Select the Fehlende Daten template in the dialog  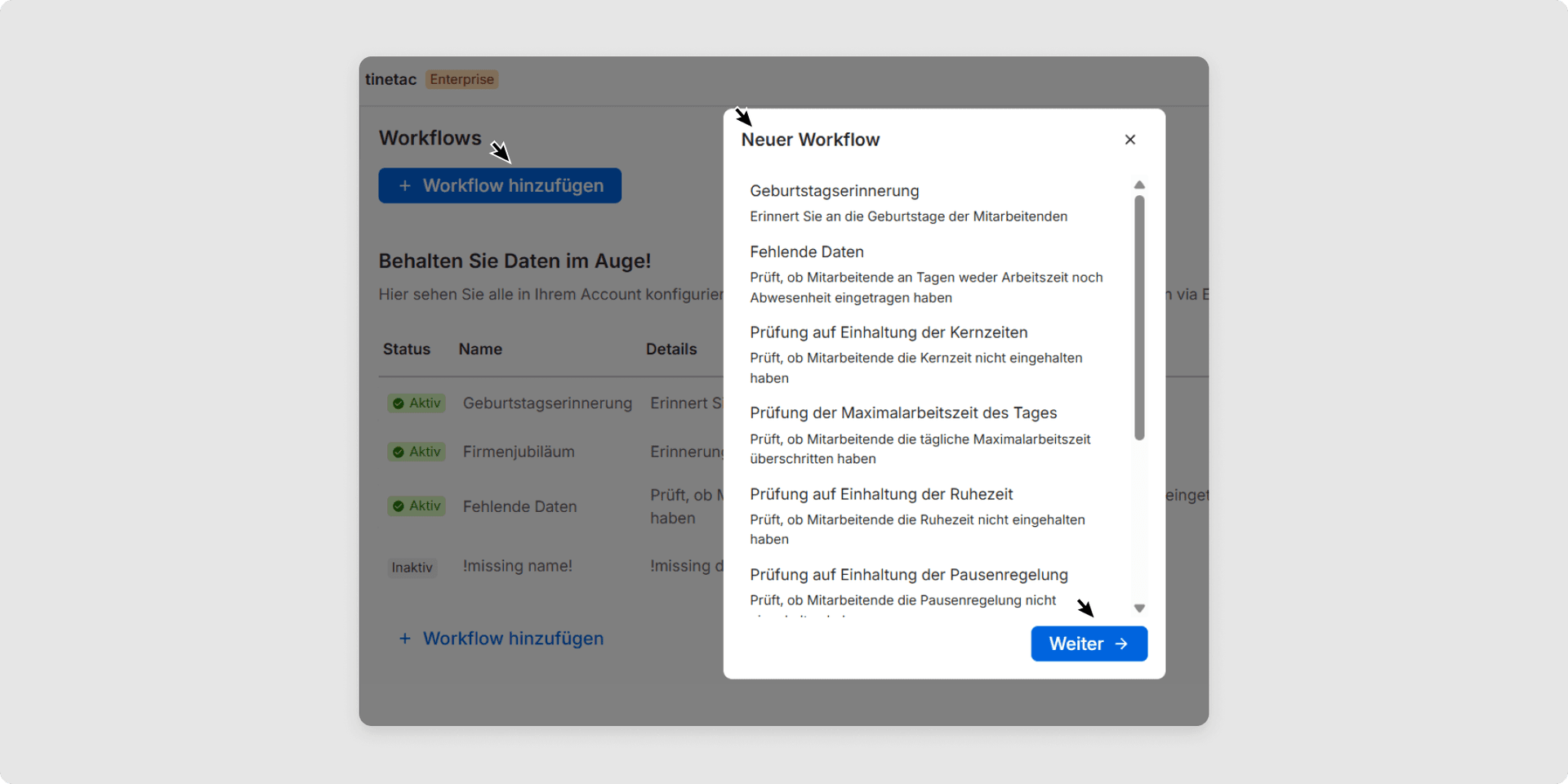807,252
